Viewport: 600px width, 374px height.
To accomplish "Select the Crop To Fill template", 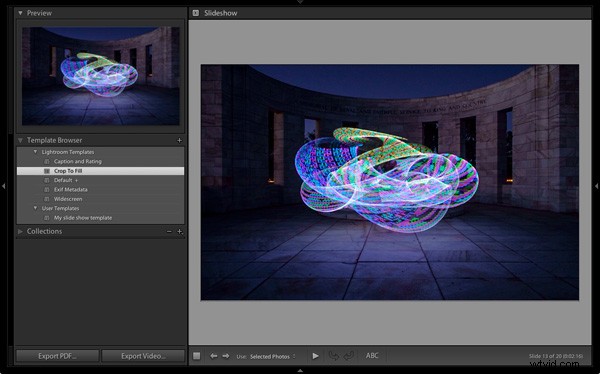I will tap(100, 171).
